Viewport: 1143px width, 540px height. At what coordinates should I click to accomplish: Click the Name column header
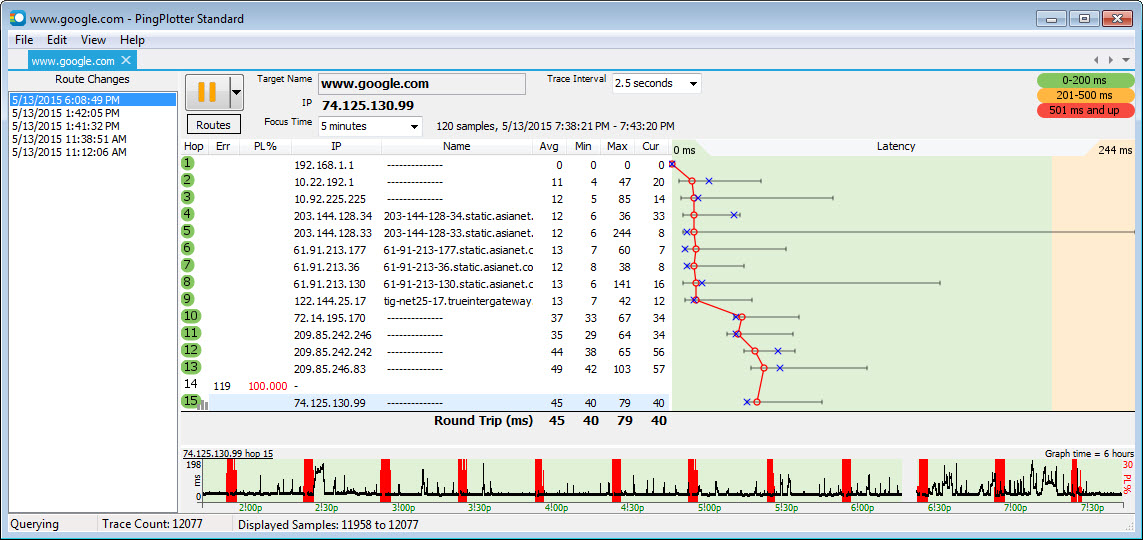[457, 146]
